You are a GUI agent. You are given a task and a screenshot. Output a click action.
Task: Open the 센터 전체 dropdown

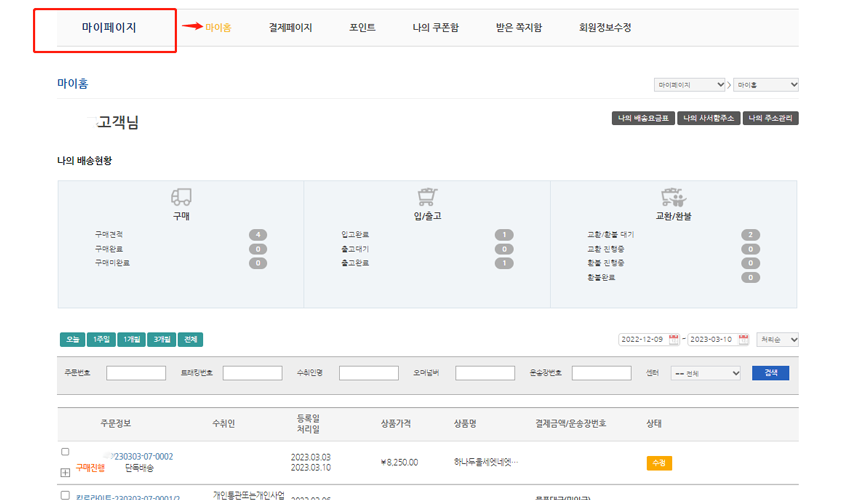coord(706,373)
